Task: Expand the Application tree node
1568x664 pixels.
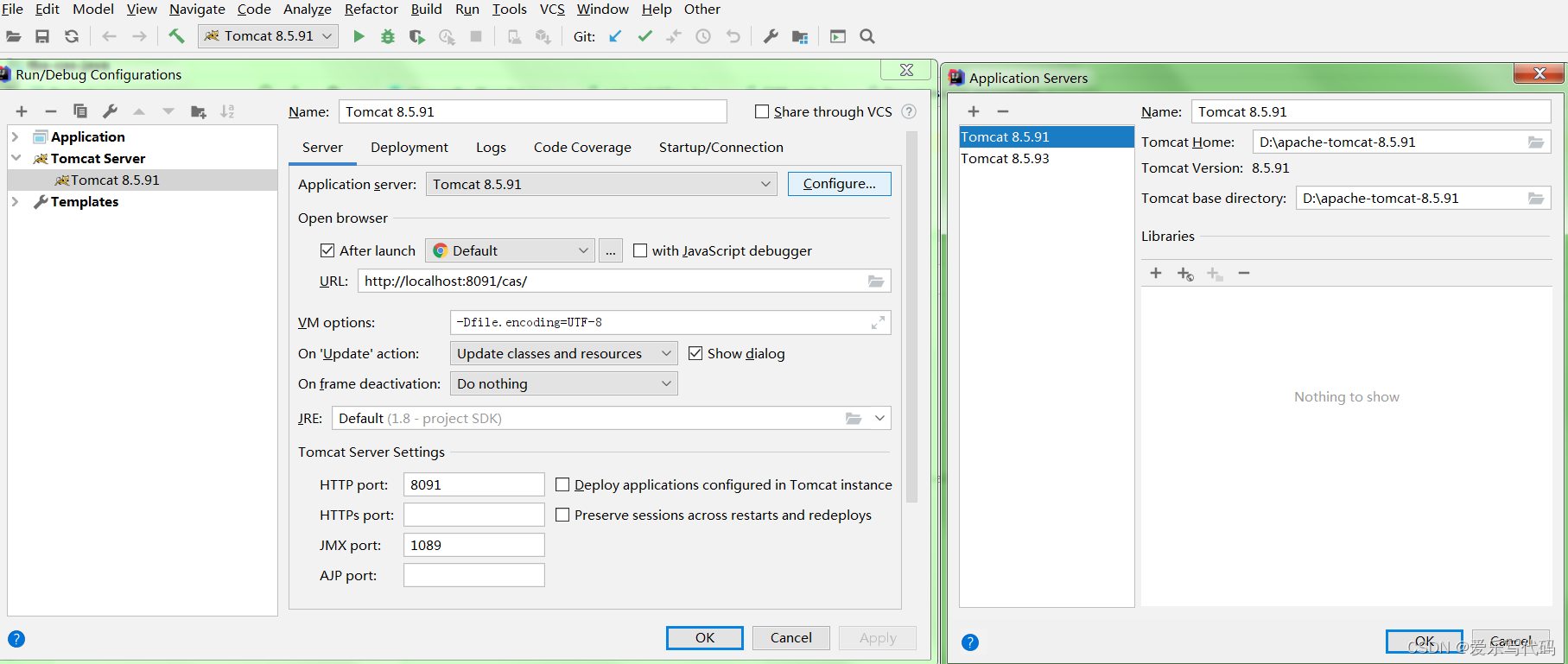Action: pos(15,136)
